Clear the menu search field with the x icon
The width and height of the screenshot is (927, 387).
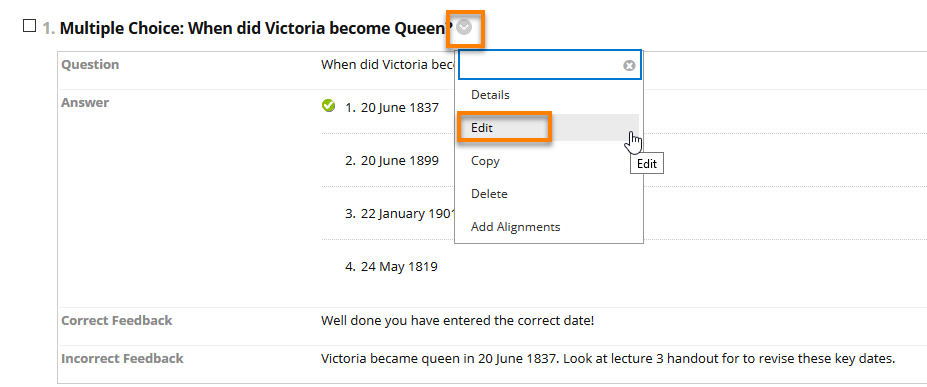629,66
